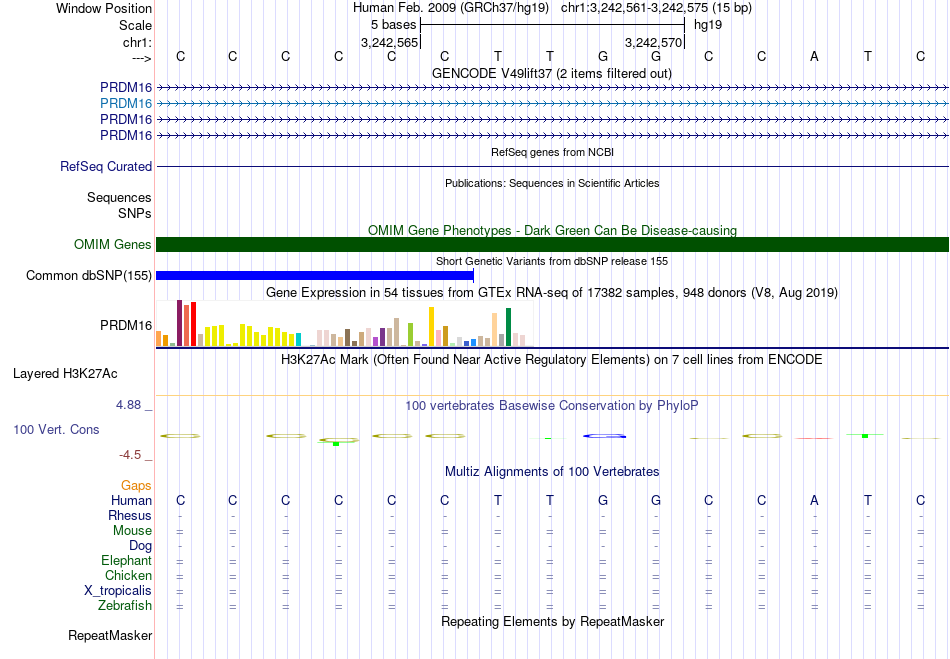Select the Dog alignment row label
The width and height of the screenshot is (950, 659).
pos(140,546)
